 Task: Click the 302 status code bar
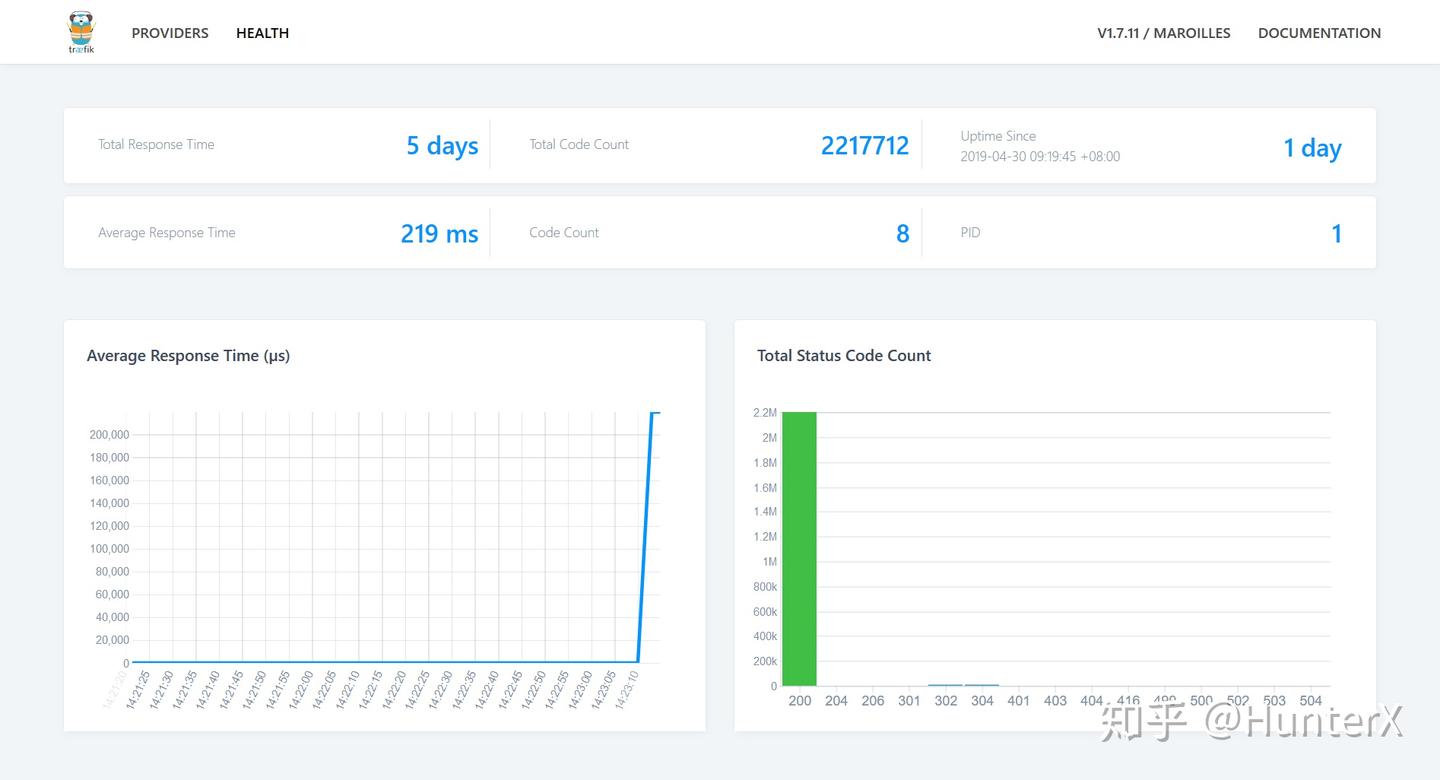coord(945,685)
